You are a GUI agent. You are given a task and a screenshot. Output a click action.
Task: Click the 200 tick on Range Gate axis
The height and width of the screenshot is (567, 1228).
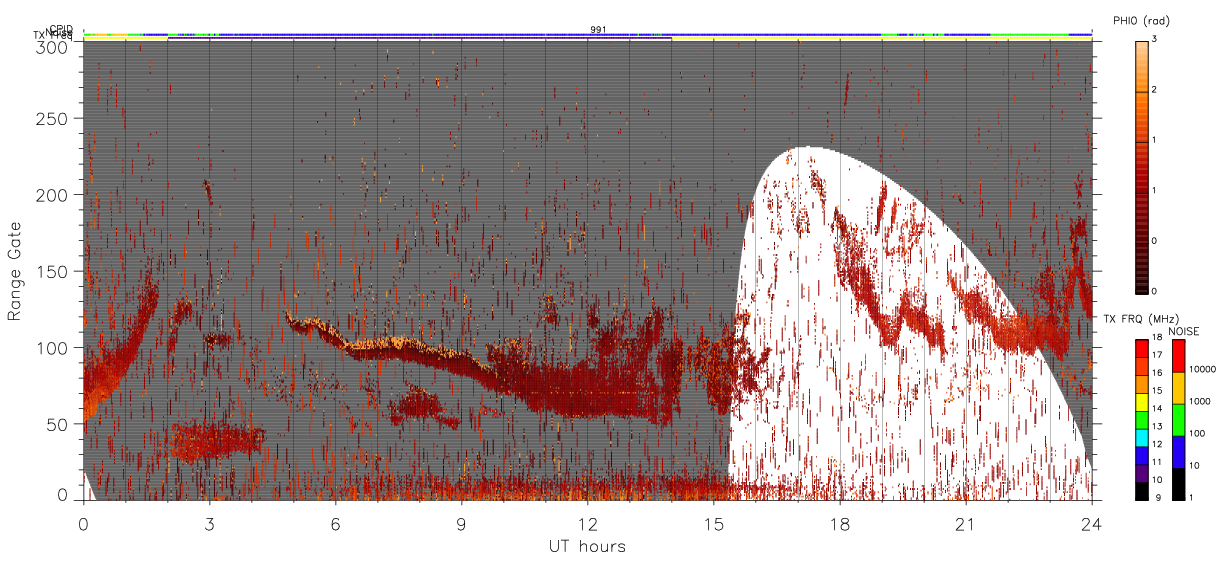pos(52,195)
